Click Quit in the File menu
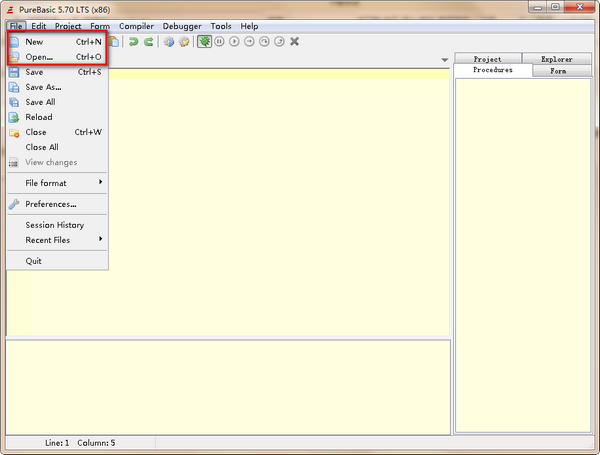Screen dimensions: 600x455 (34, 261)
